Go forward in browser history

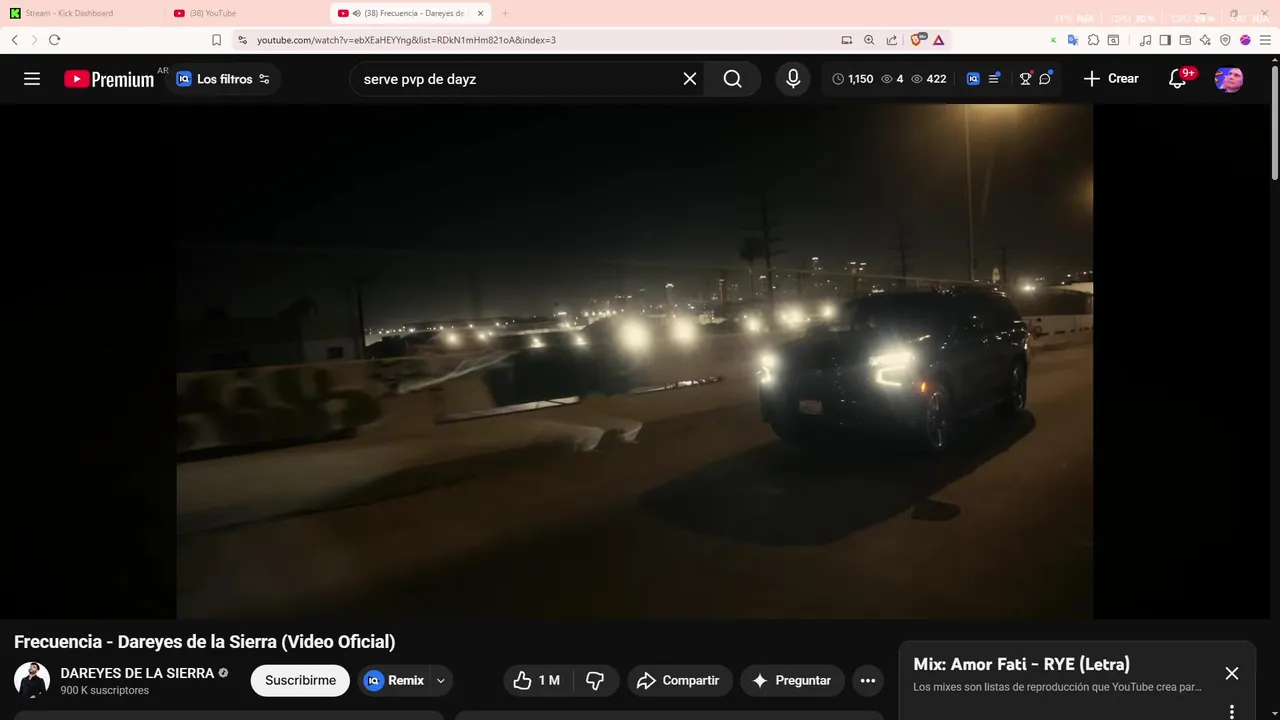(x=34, y=40)
